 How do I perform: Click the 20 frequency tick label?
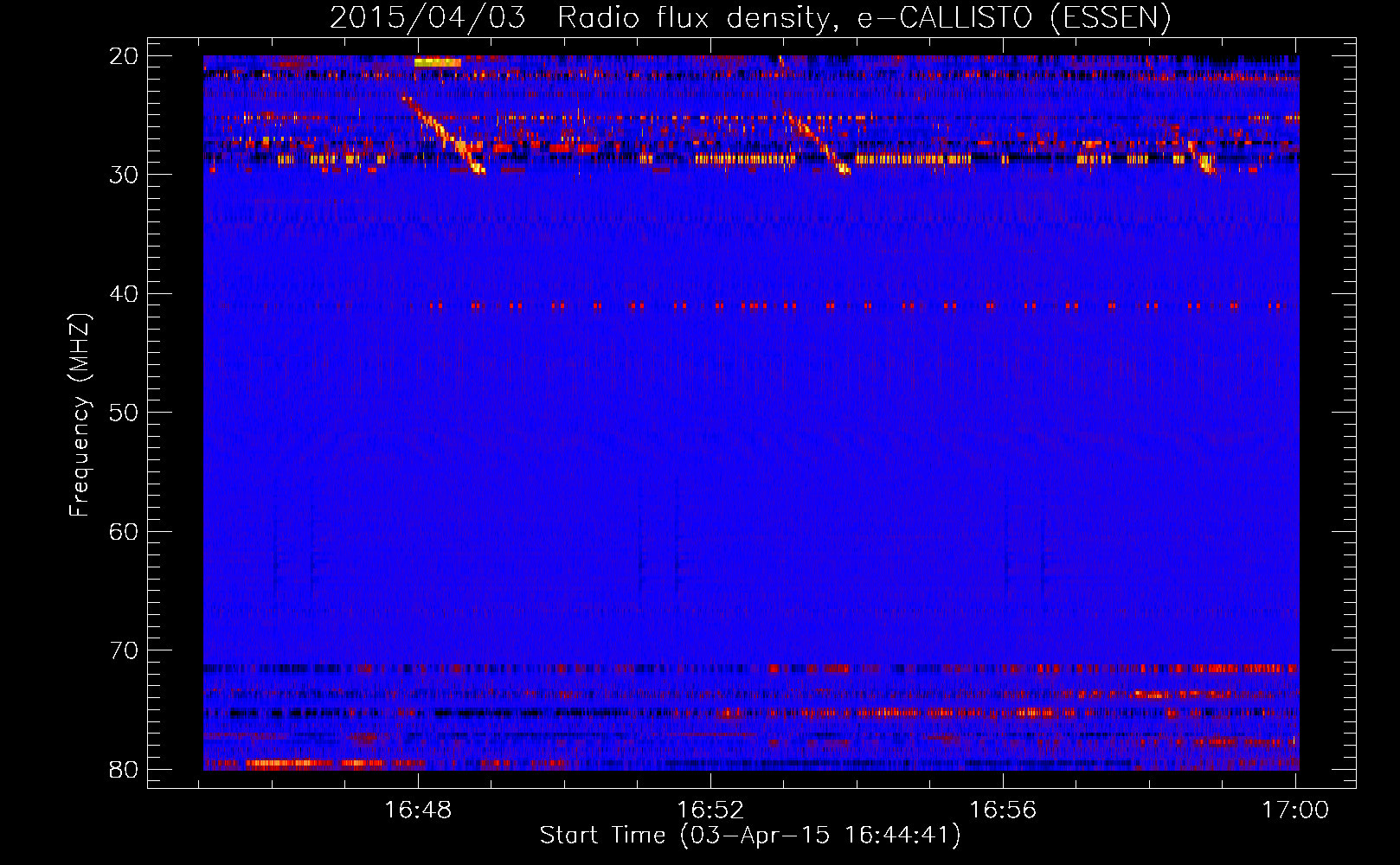coord(124,56)
